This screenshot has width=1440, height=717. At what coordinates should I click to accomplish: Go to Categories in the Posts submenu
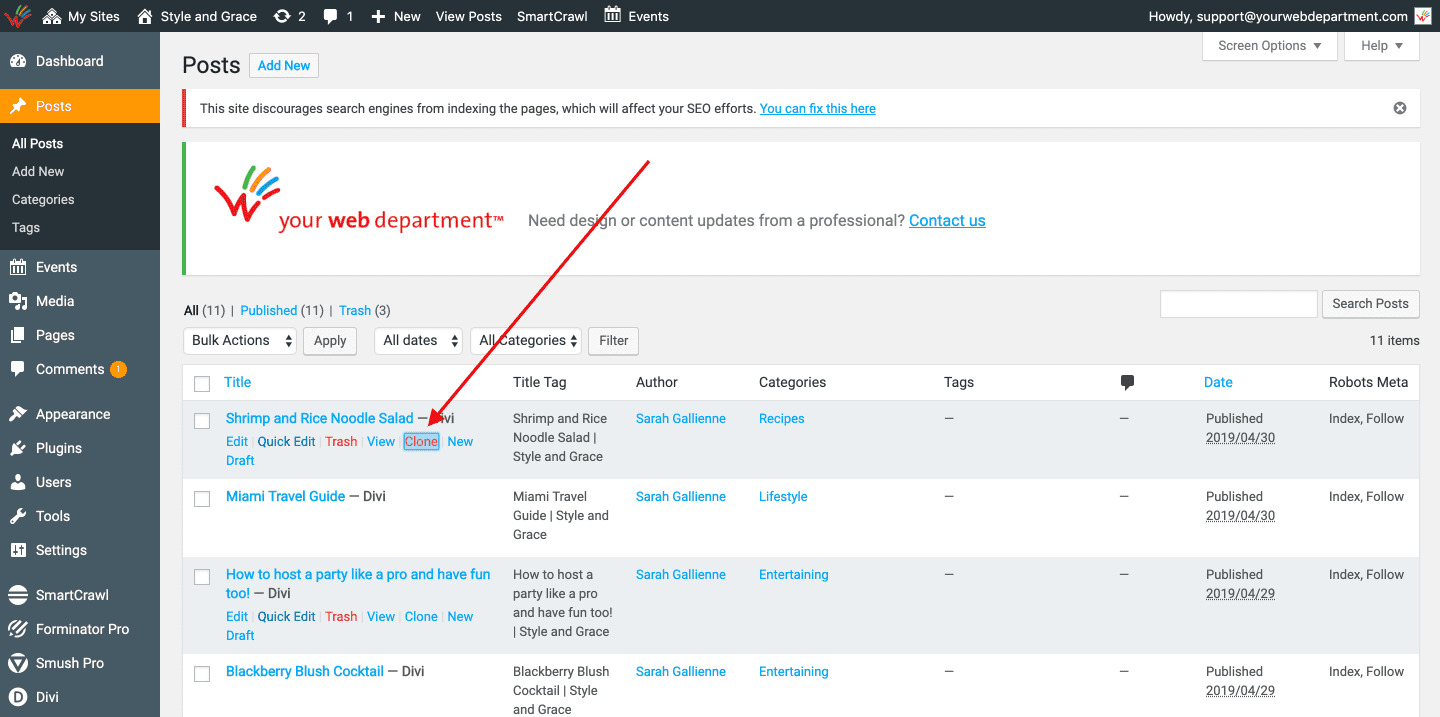tap(43, 199)
